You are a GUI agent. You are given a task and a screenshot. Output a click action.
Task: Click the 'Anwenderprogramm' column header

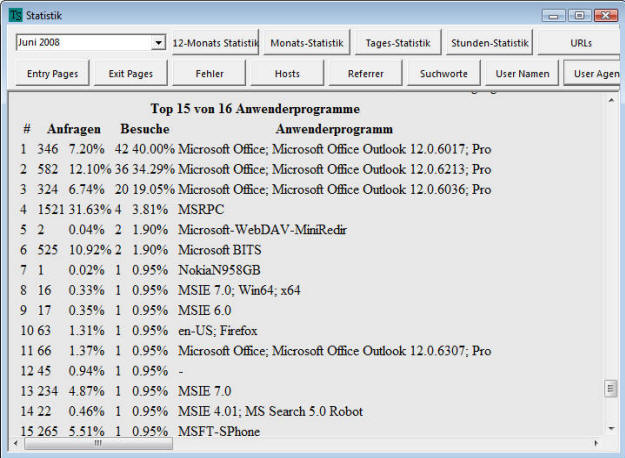pos(334,129)
